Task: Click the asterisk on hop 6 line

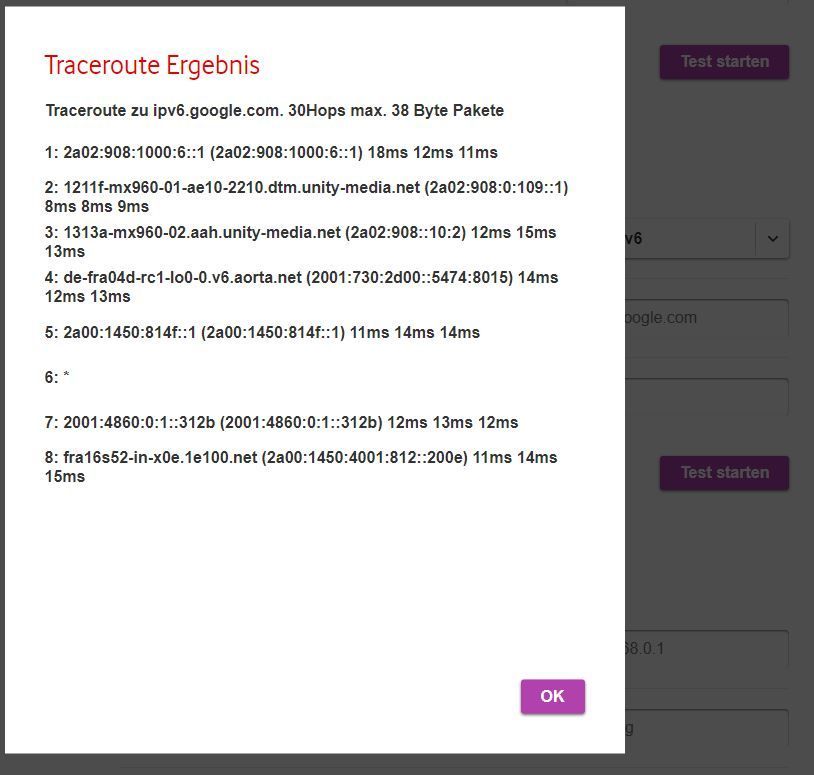Action: coord(64,377)
